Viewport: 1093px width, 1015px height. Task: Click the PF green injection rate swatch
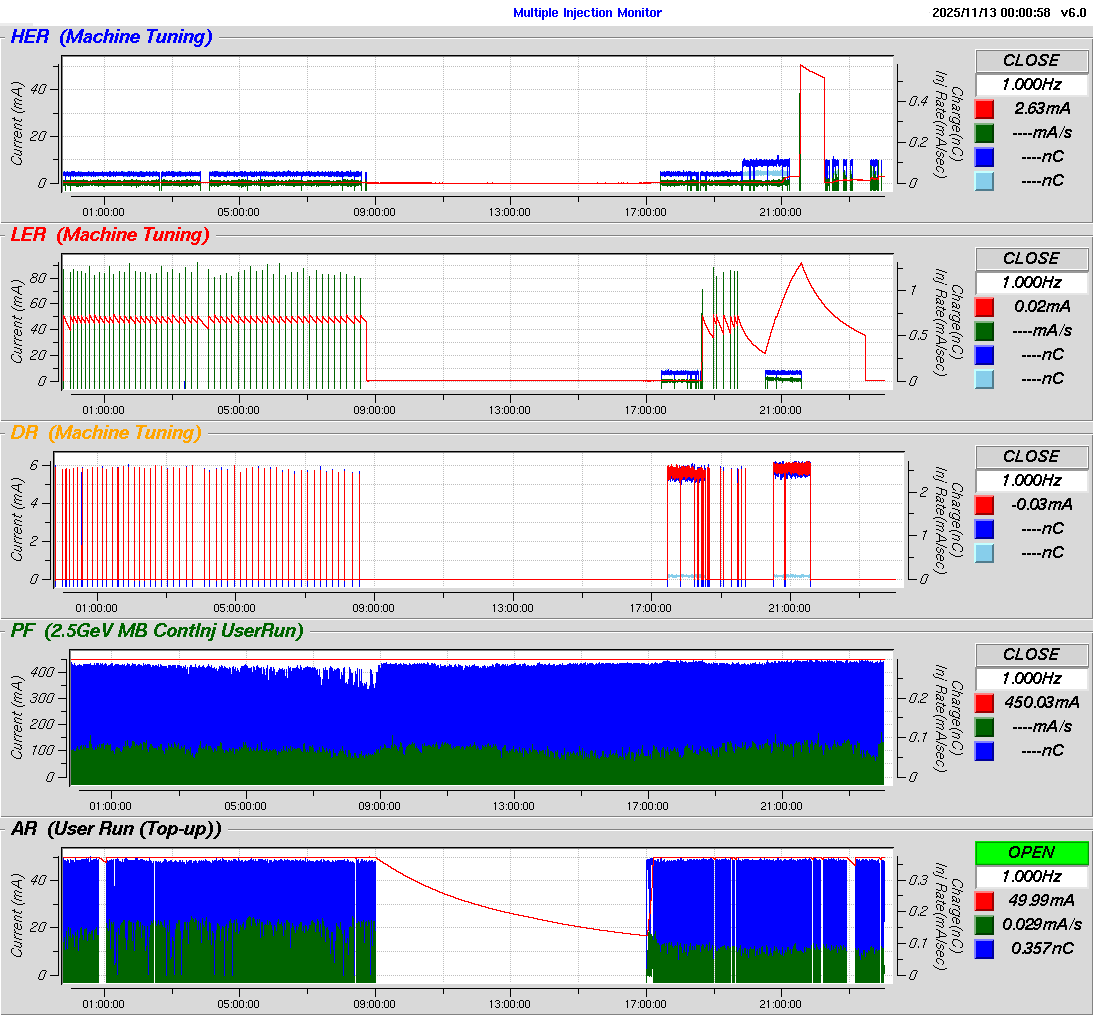(985, 727)
